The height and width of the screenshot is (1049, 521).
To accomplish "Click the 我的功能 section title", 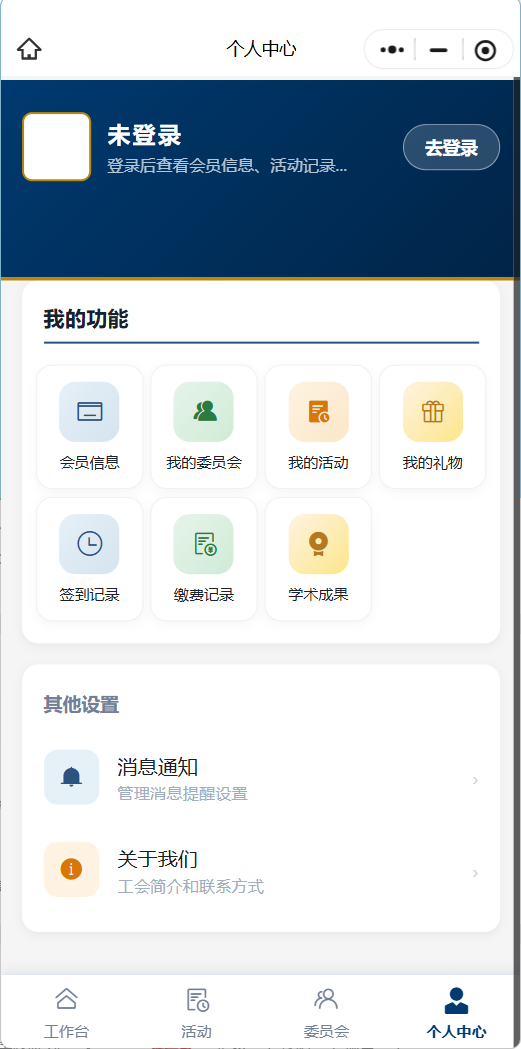I will (86, 320).
